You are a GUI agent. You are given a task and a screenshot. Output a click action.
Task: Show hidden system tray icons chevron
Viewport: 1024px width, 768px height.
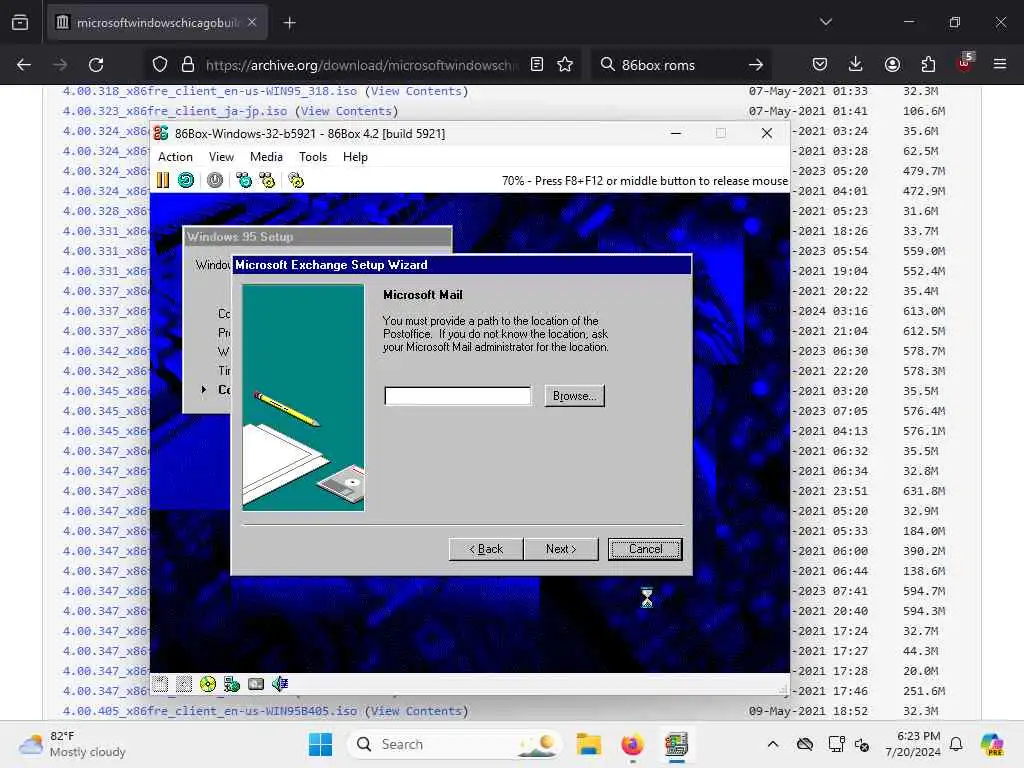click(x=773, y=744)
